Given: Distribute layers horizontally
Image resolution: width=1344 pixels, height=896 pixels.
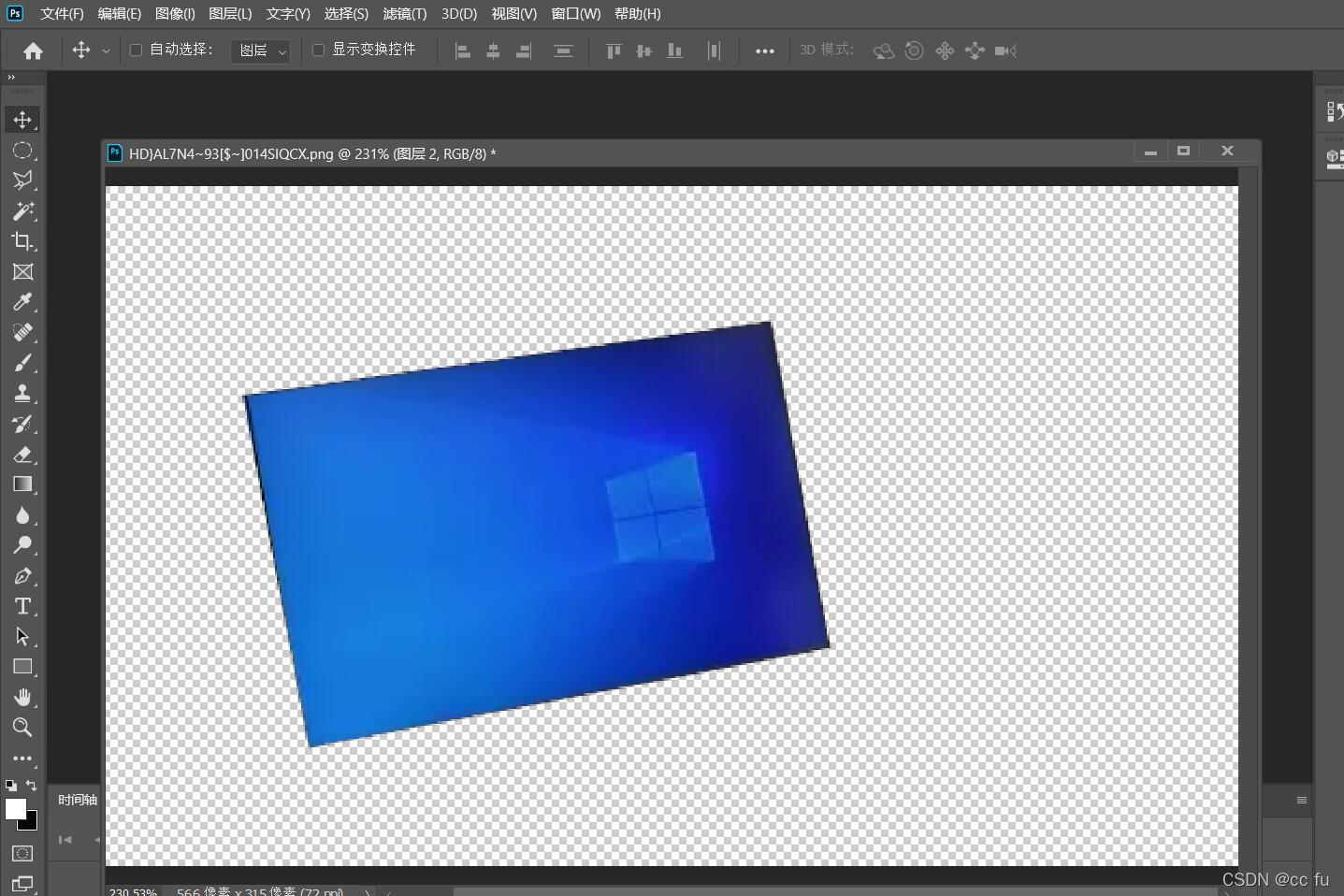Looking at the screenshot, I should pyautogui.click(x=714, y=51).
